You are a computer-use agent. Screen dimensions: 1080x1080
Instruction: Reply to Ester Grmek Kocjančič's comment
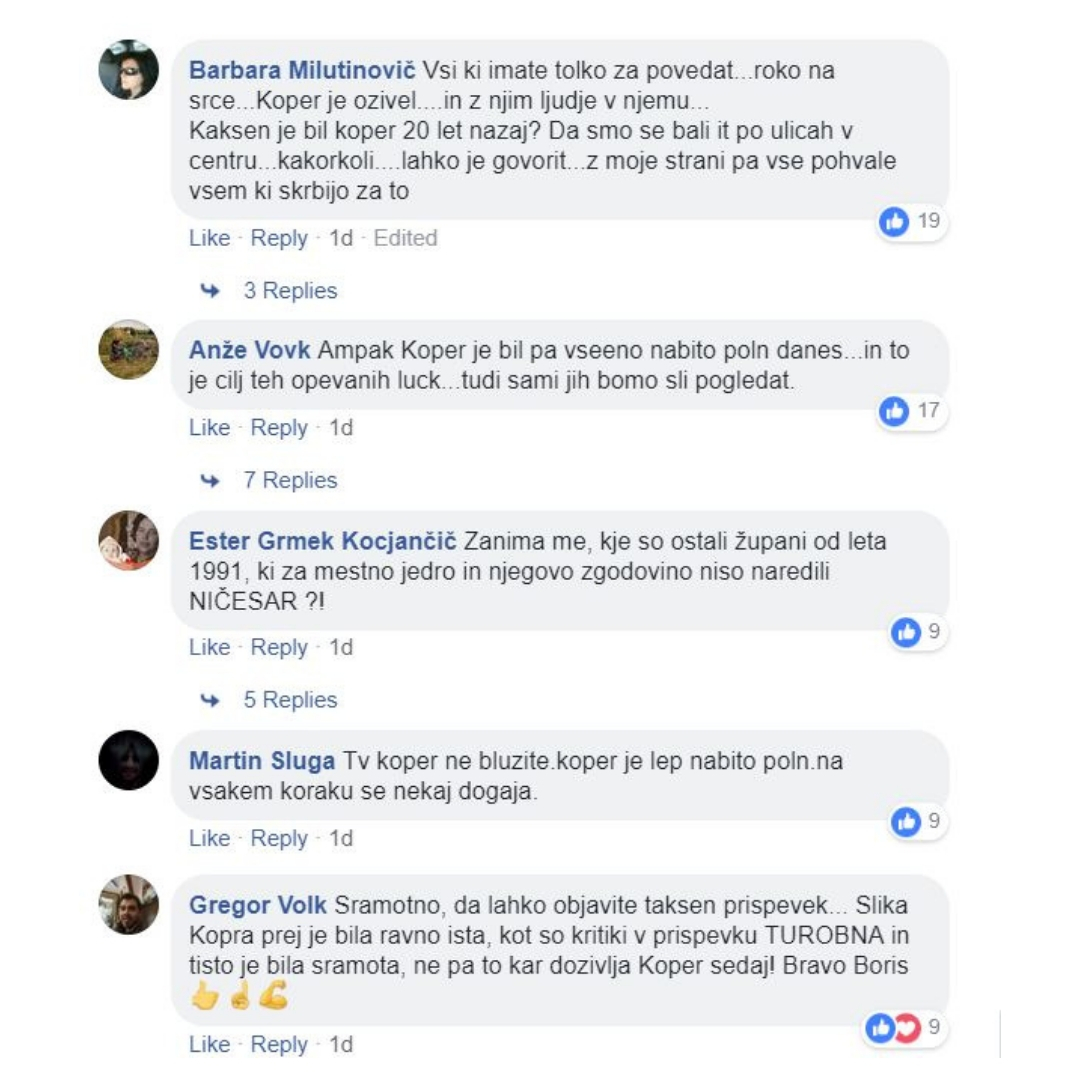click(279, 647)
